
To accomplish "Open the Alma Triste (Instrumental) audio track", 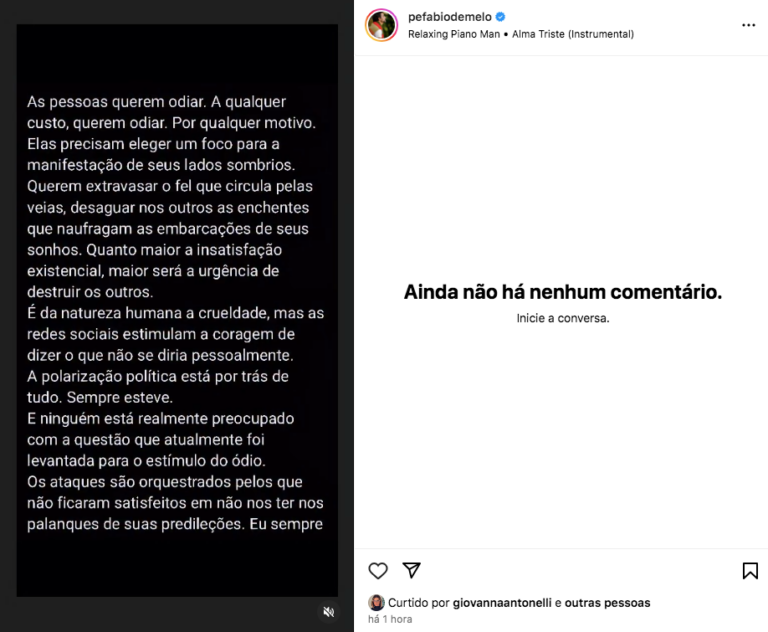I will pyautogui.click(x=573, y=34).
